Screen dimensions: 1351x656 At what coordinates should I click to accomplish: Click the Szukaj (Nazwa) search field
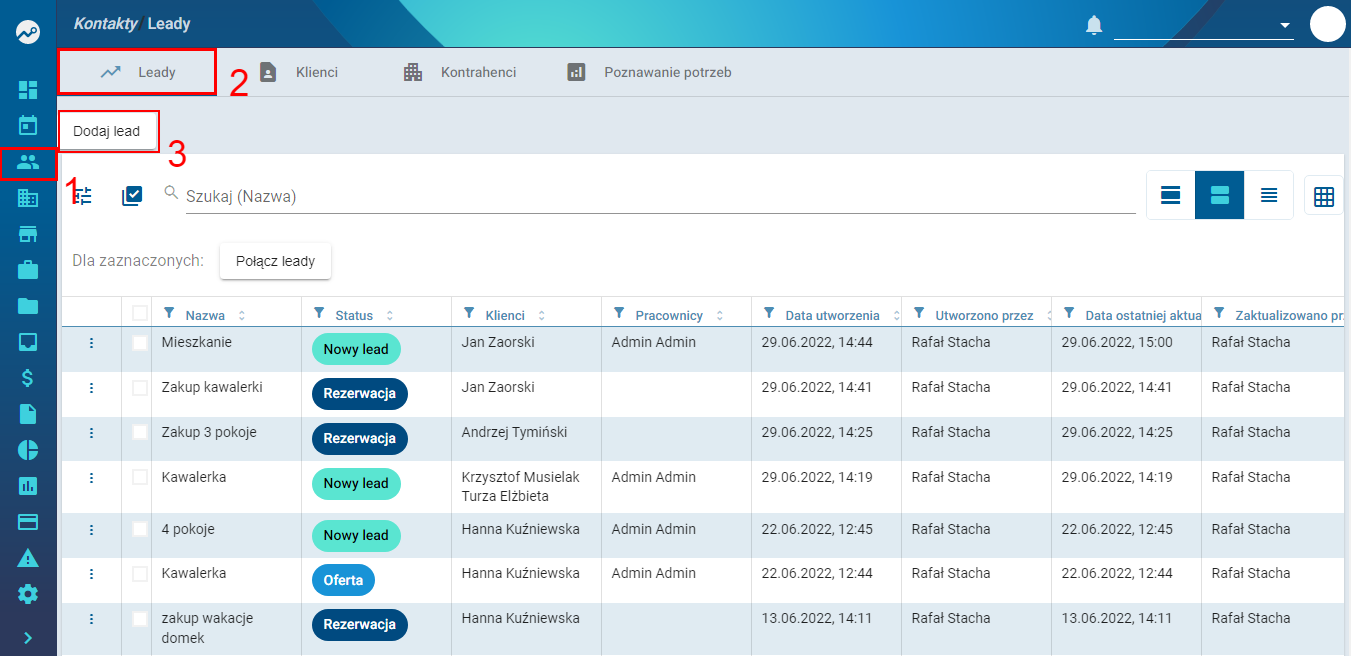point(660,196)
